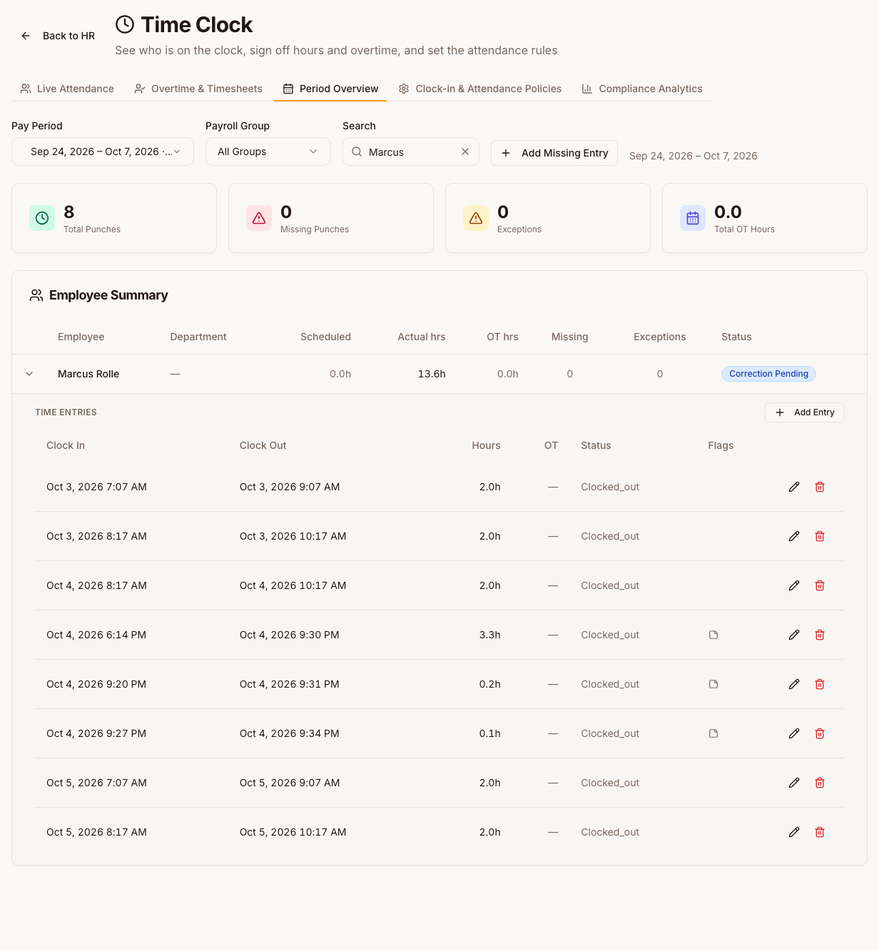Open the Payroll Group dropdown
Image resolution: width=879 pixels, height=950 pixels.
[x=268, y=151]
